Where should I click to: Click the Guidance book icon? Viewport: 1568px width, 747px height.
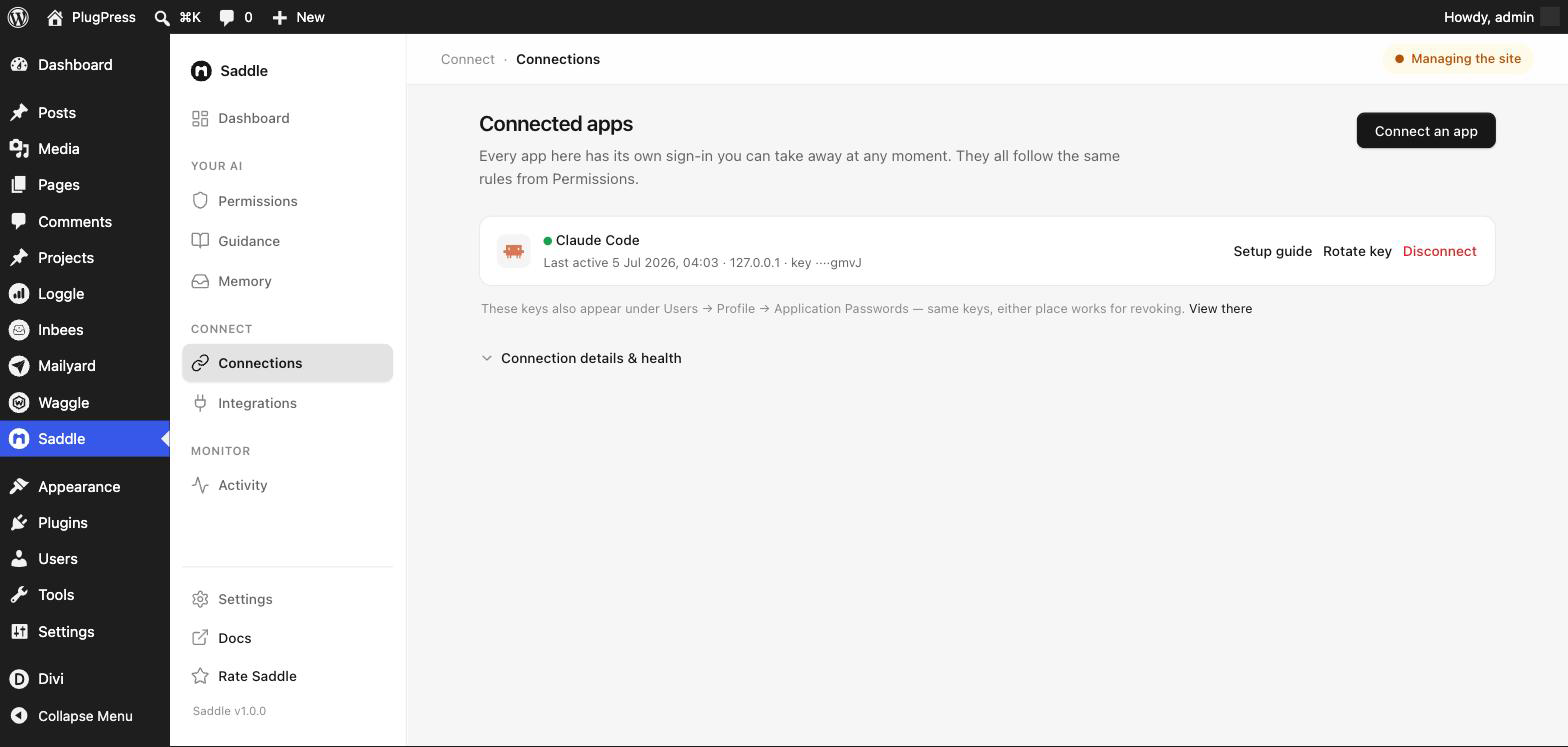200,241
